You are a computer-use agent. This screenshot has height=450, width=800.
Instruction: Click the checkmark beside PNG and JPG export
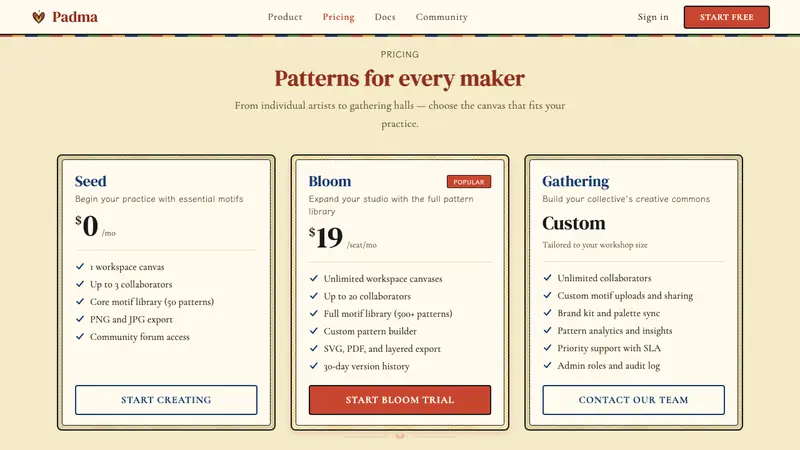(x=80, y=319)
